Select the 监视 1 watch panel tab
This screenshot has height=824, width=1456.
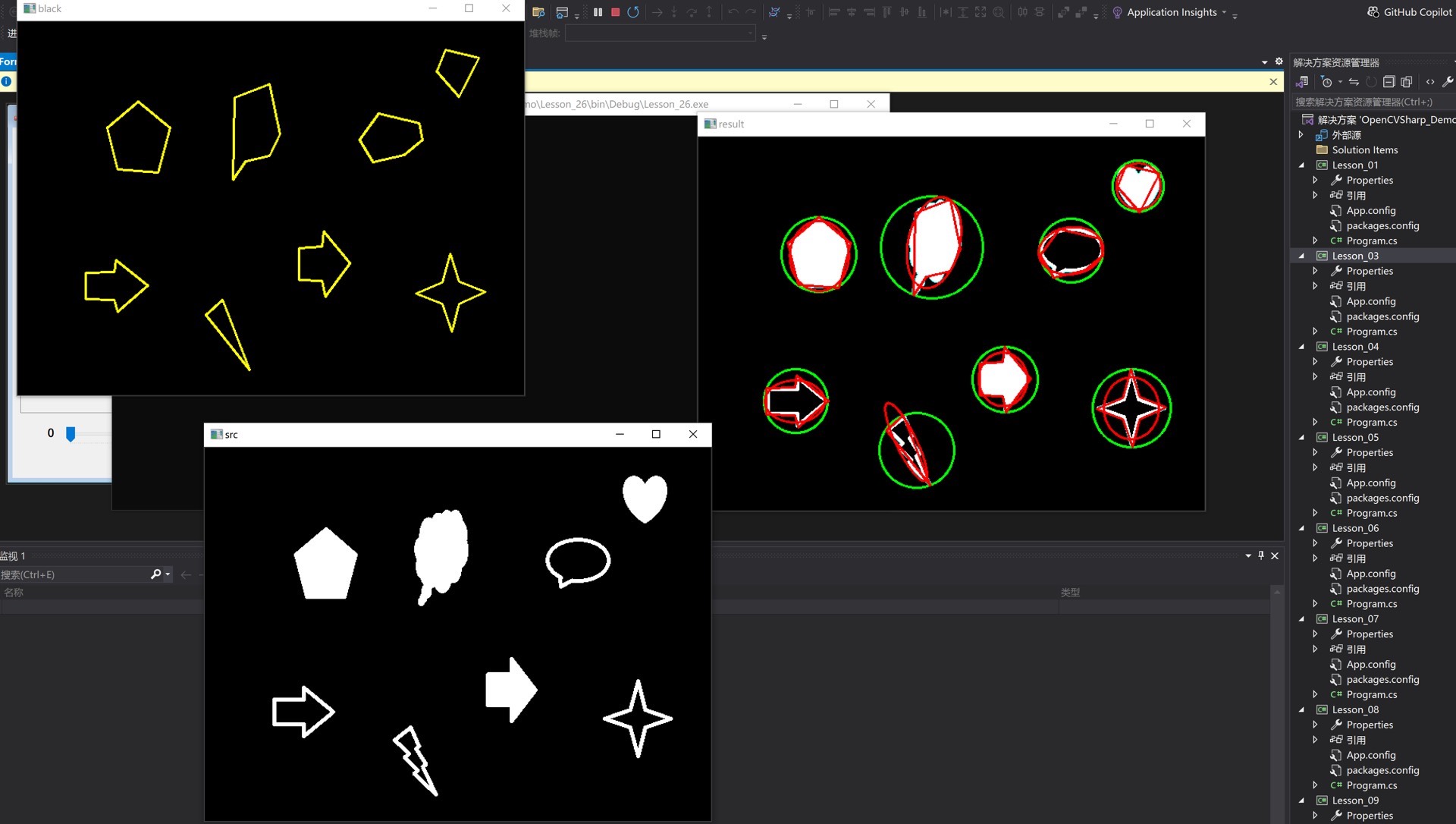[x=14, y=555]
